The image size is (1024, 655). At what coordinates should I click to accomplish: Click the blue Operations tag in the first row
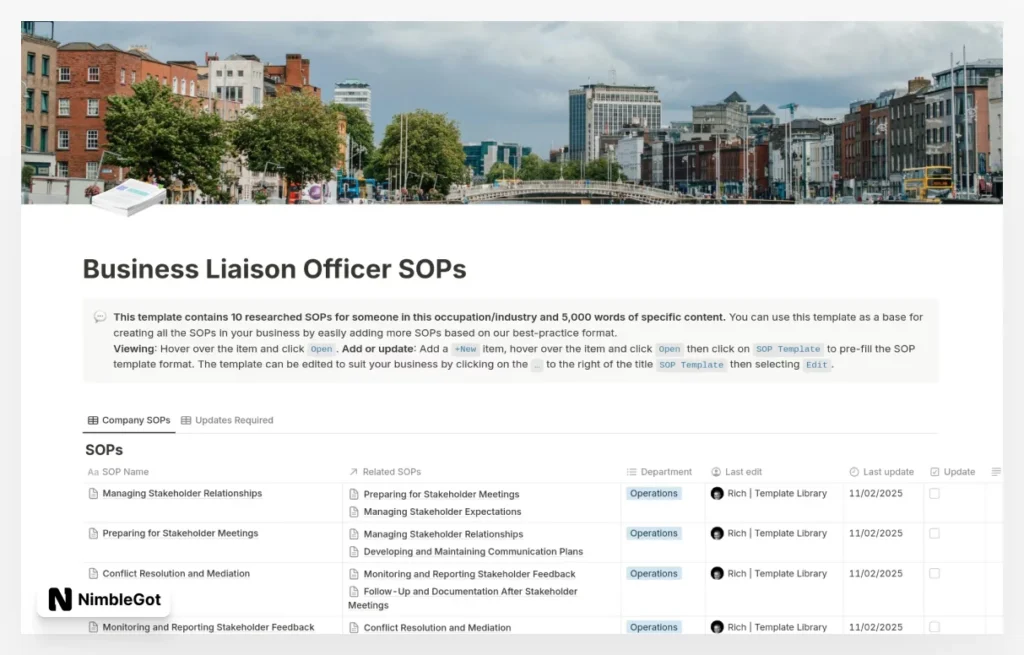(x=653, y=493)
